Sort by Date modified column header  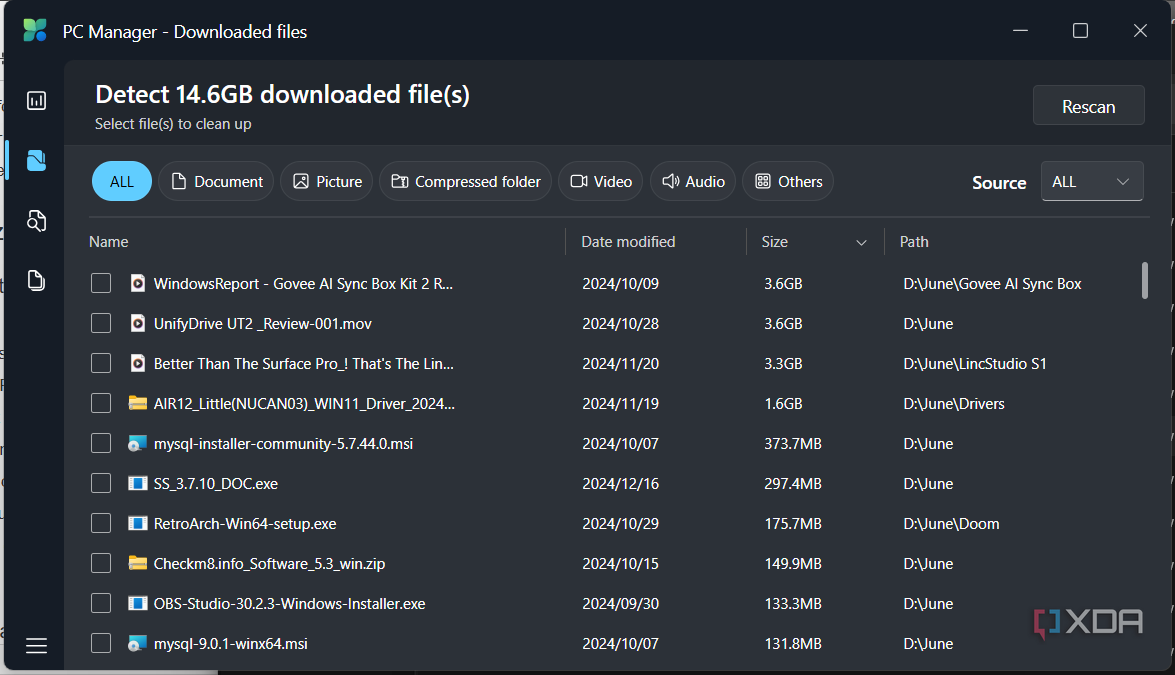pyautogui.click(x=628, y=242)
